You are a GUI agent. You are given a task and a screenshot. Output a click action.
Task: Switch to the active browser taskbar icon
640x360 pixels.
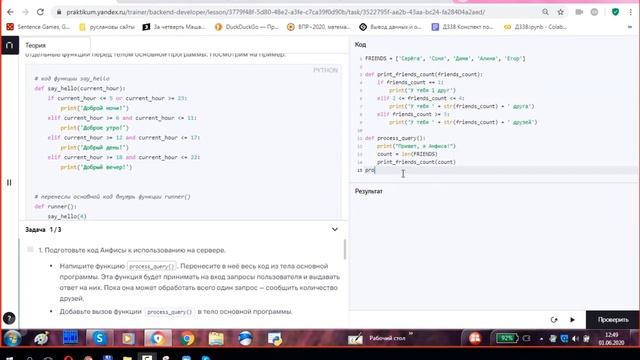coord(158,338)
